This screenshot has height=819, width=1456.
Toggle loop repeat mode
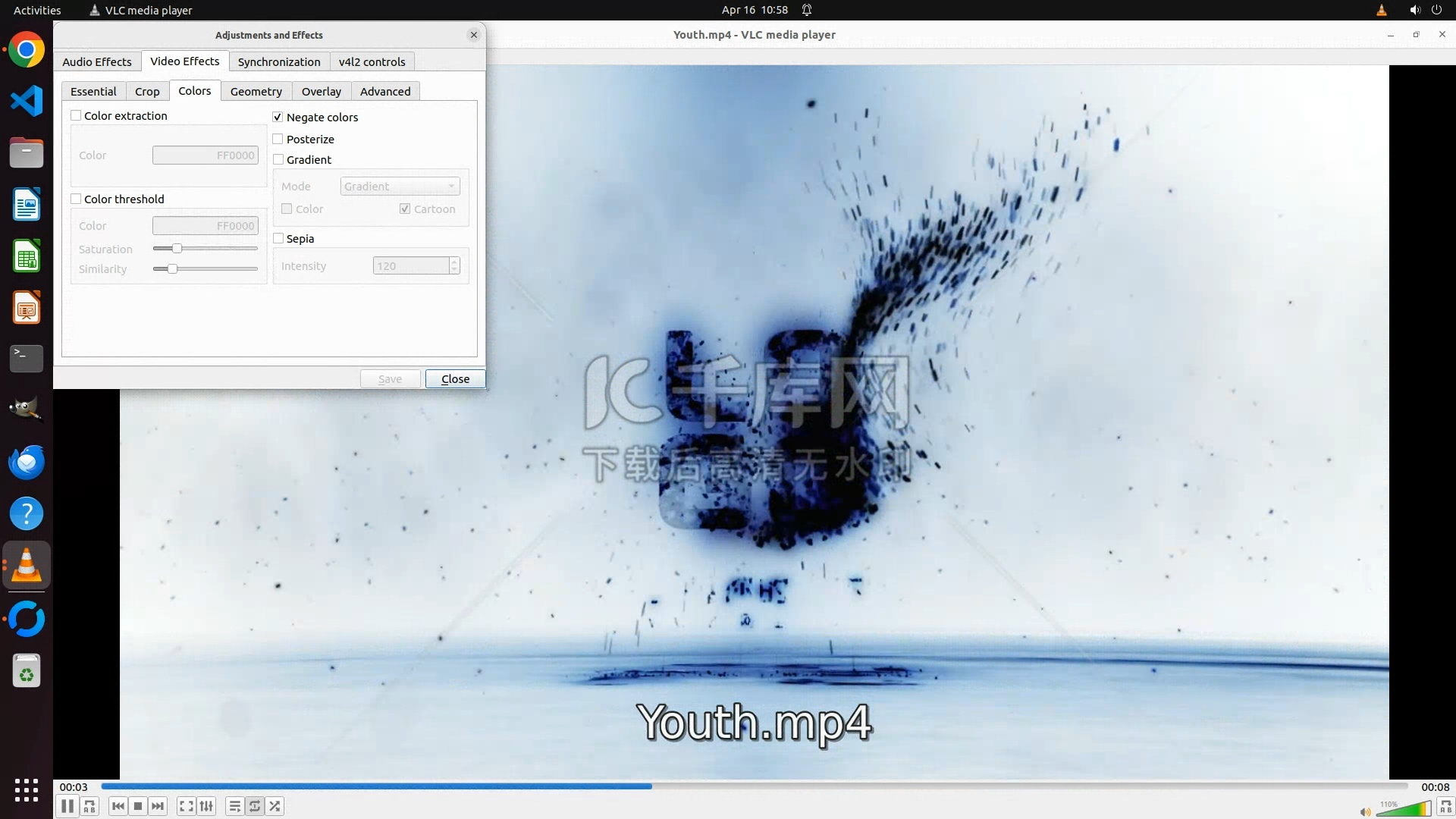(x=255, y=806)
